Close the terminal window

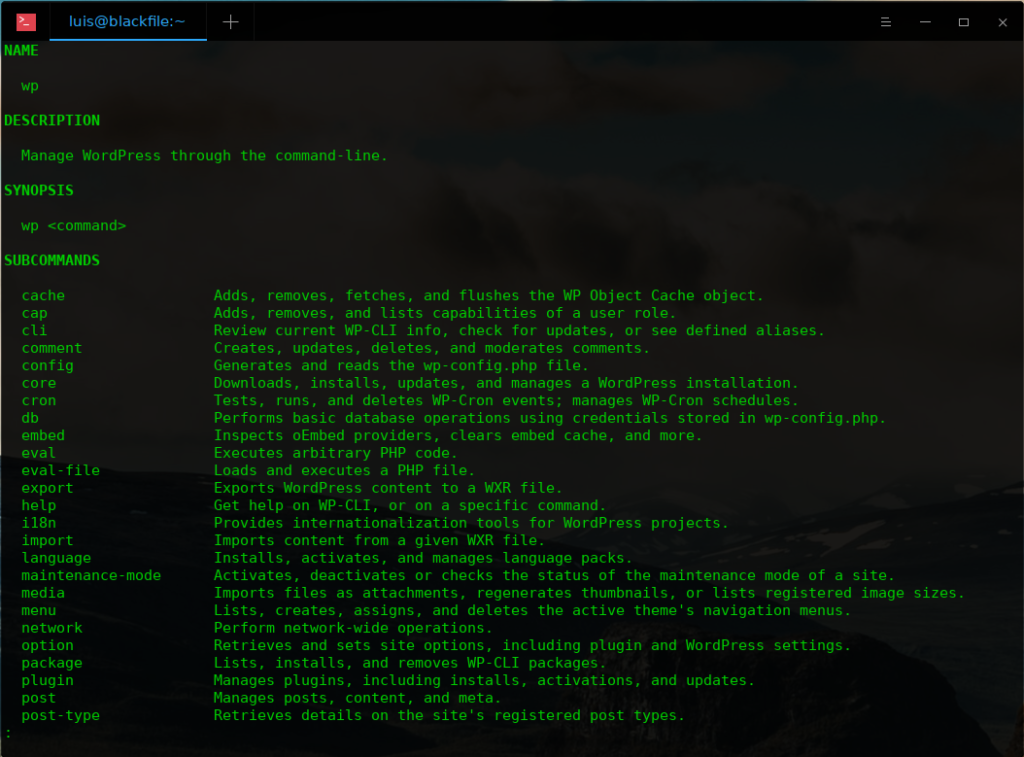tap(1002, 22)
